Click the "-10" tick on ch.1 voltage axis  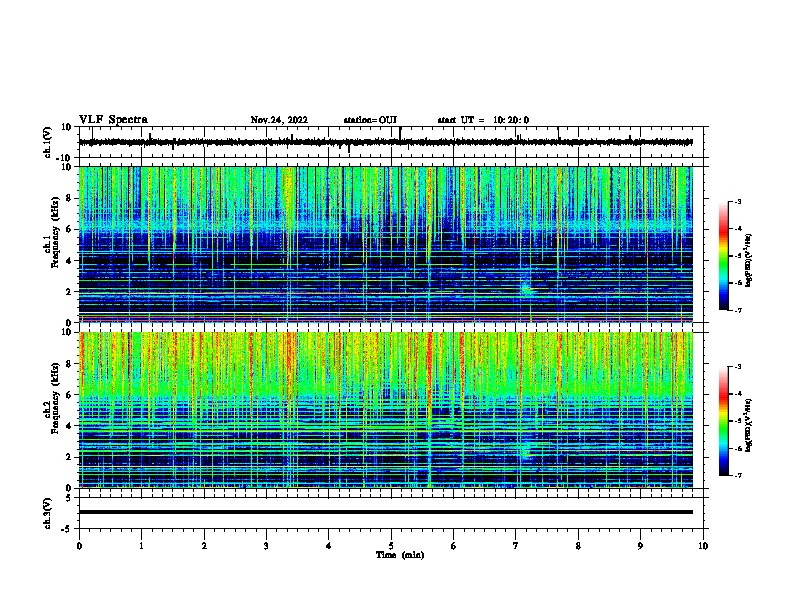point(65,158)
